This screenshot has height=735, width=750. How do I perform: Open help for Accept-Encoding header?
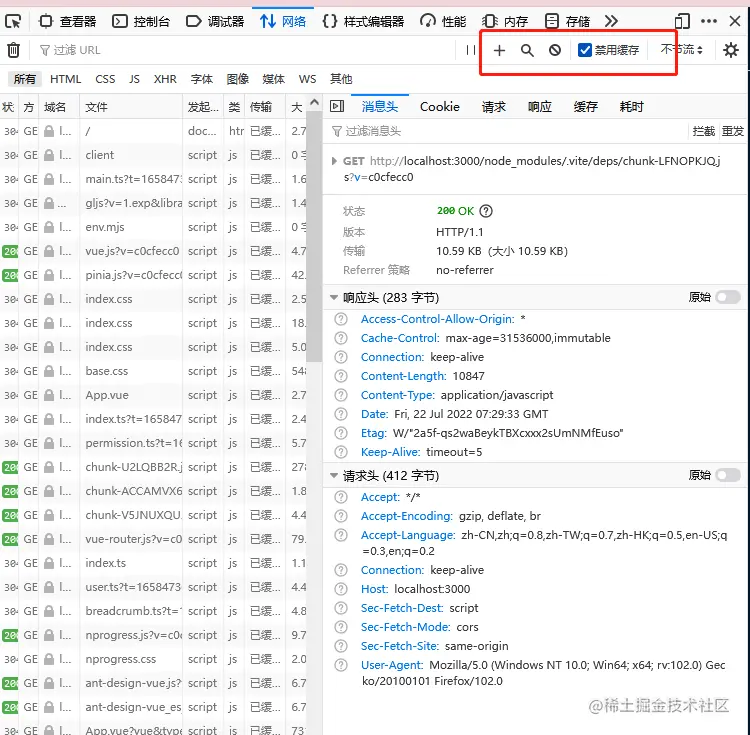[x=341, y=516]
